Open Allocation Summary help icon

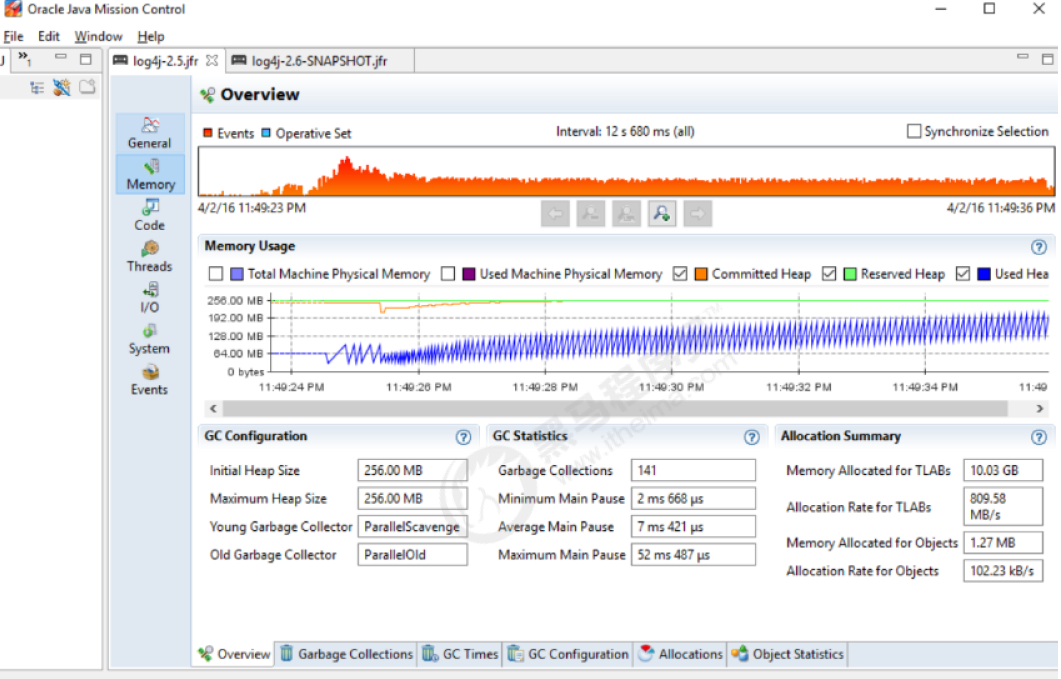pyautogui.click(x=1039, y=437)
